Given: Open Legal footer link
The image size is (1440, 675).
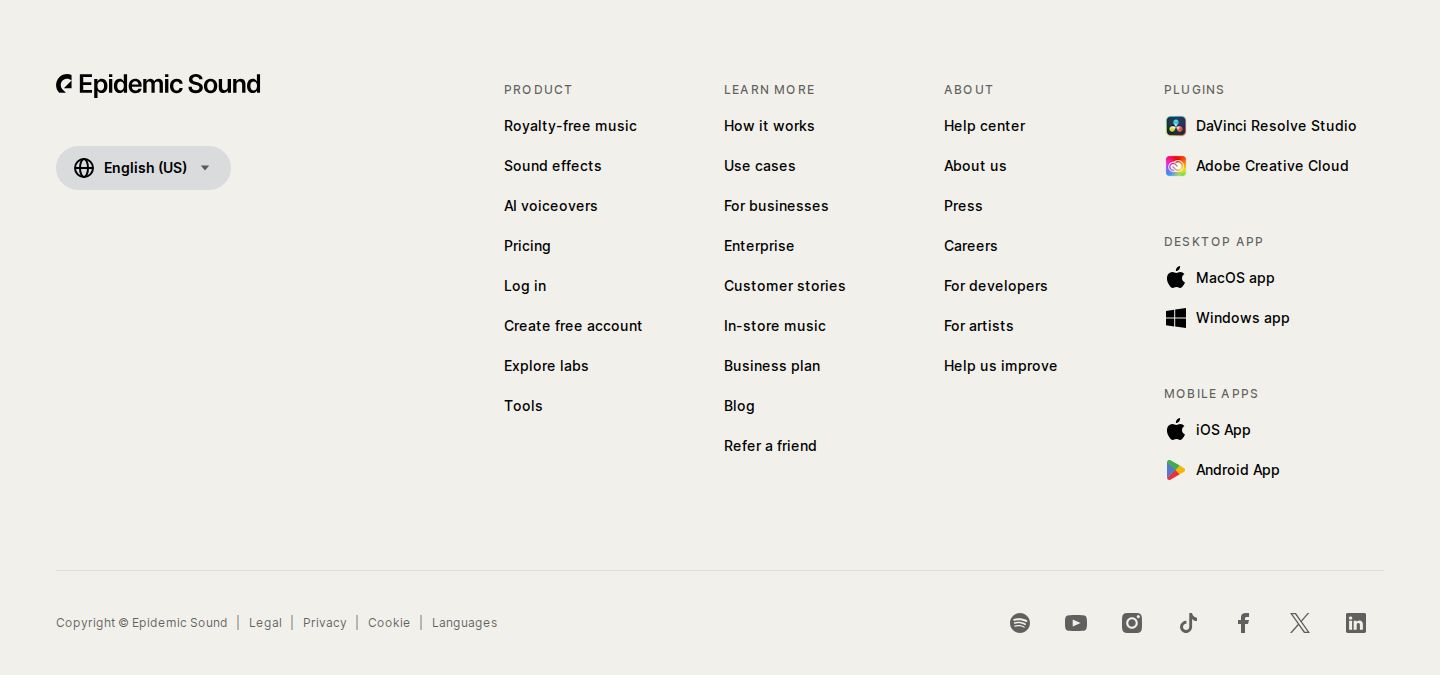Looking at the screenshot, I should pyautogui.click(x=265, y=623).
